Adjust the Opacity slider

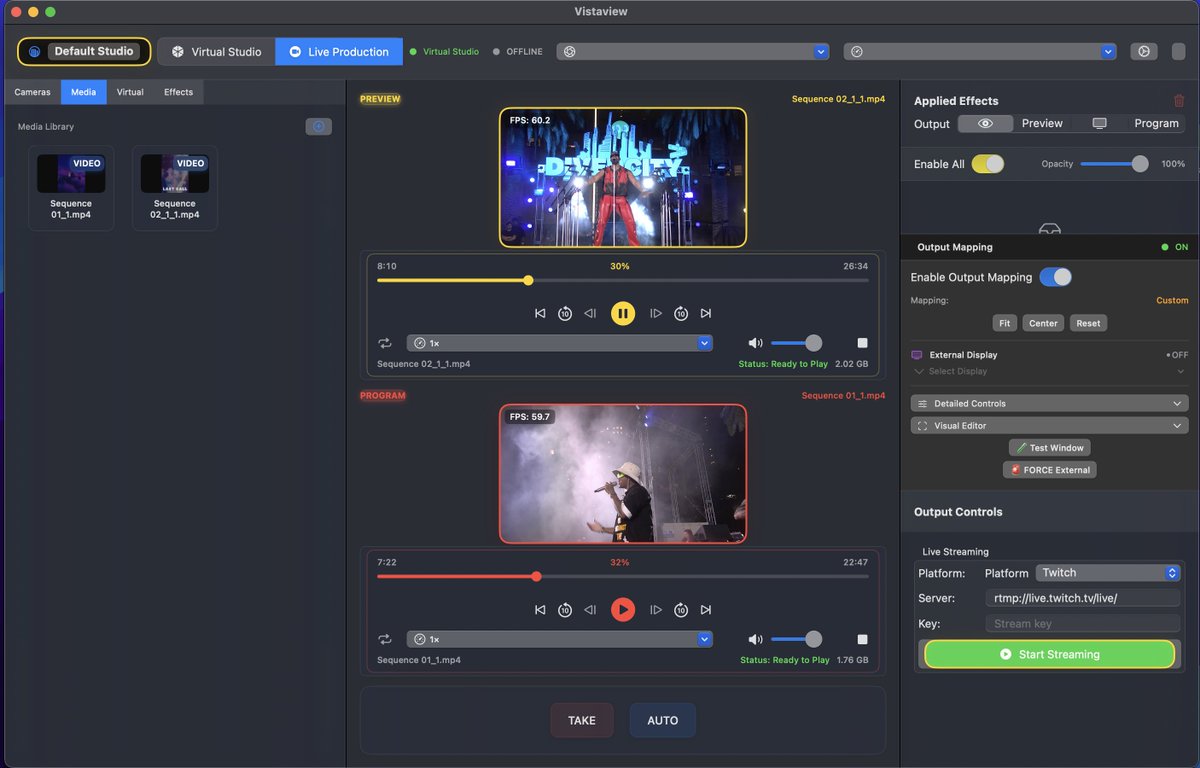click(x=1114, y=164)
